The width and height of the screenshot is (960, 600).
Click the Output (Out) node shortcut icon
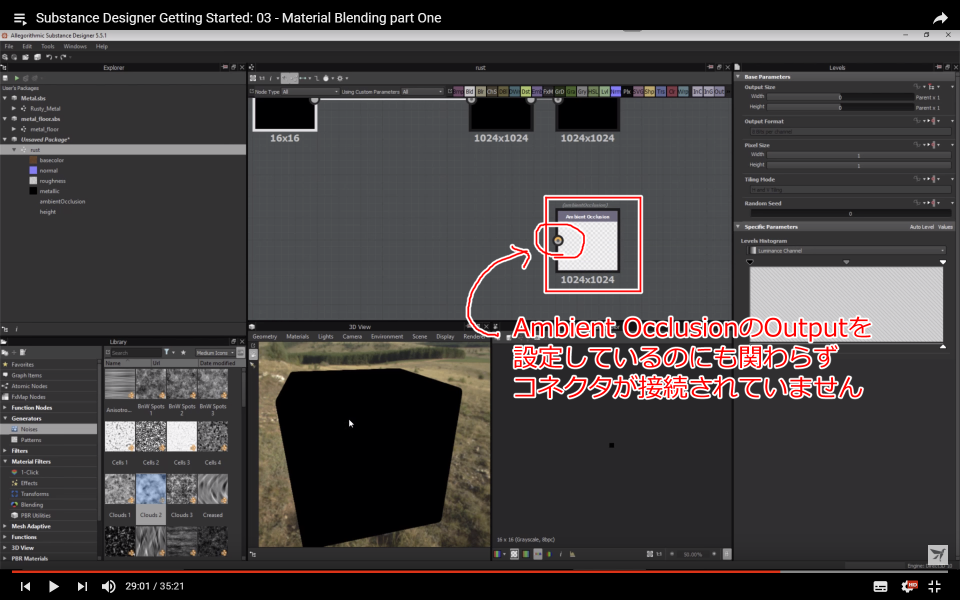pos(719,91)
